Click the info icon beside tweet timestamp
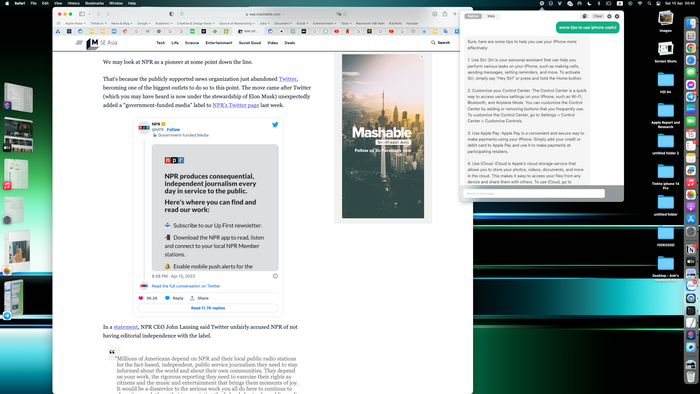This screenshot has height=394, width=700. tap(275, 276)
